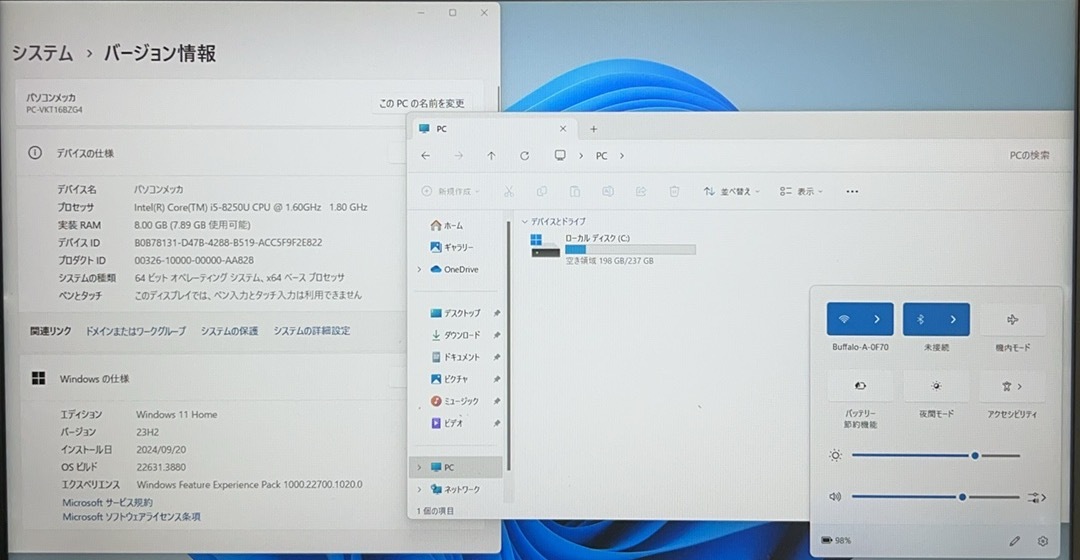Close the PC tab in File Explorer
The image size is (1080, 560).
click(x=563, y=129)
